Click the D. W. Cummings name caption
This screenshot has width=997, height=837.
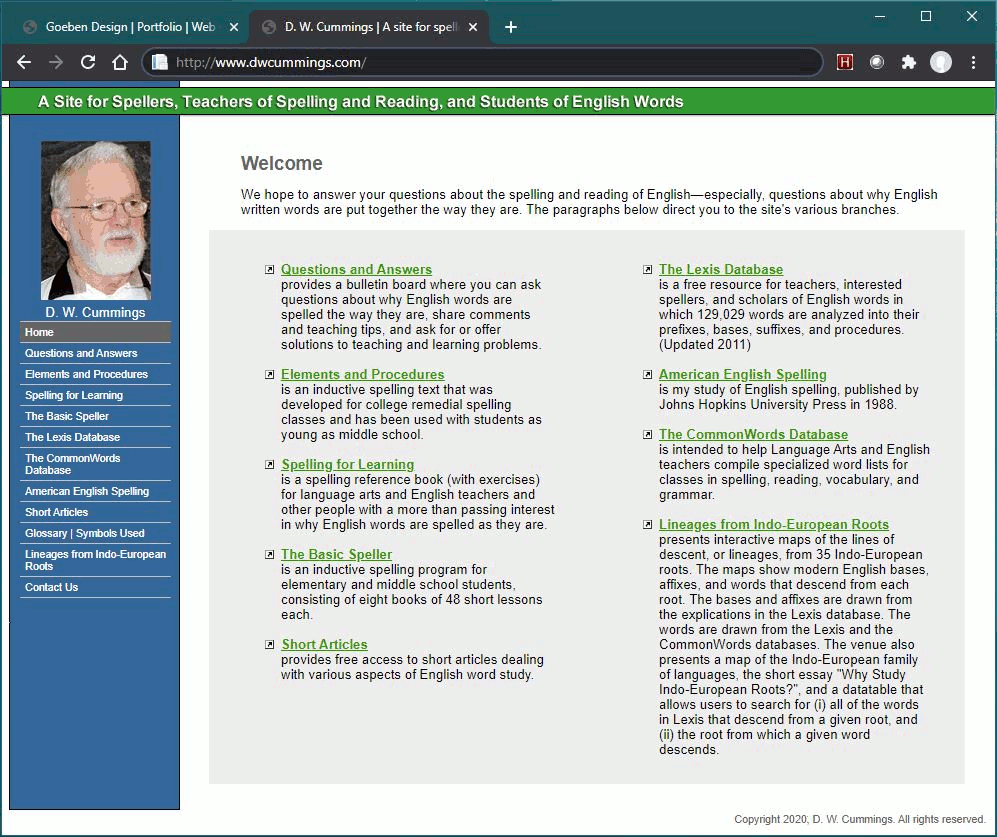[95, 312]
